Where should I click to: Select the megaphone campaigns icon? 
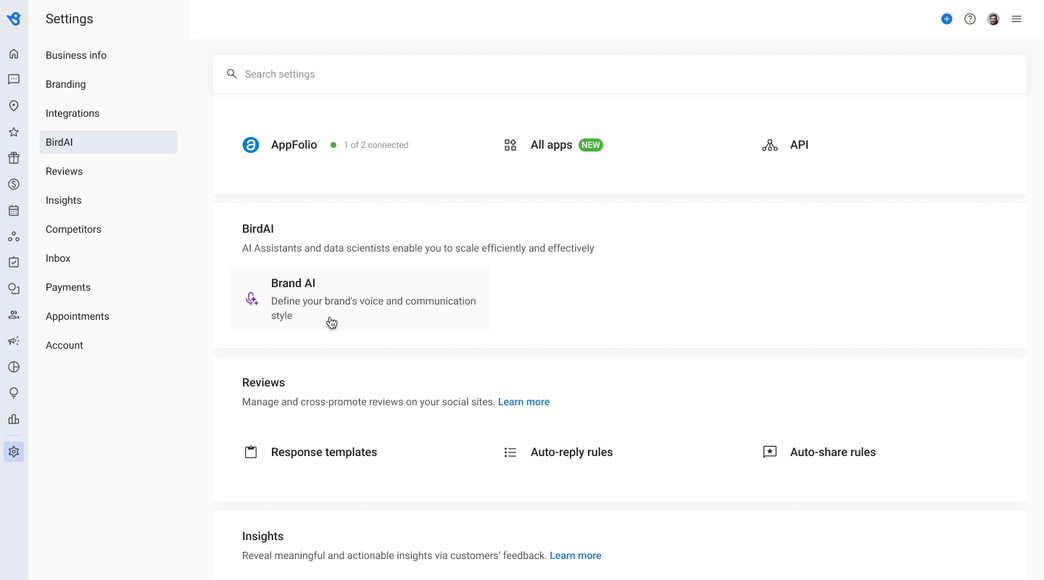pyautogui.click(x=13, y=341)
